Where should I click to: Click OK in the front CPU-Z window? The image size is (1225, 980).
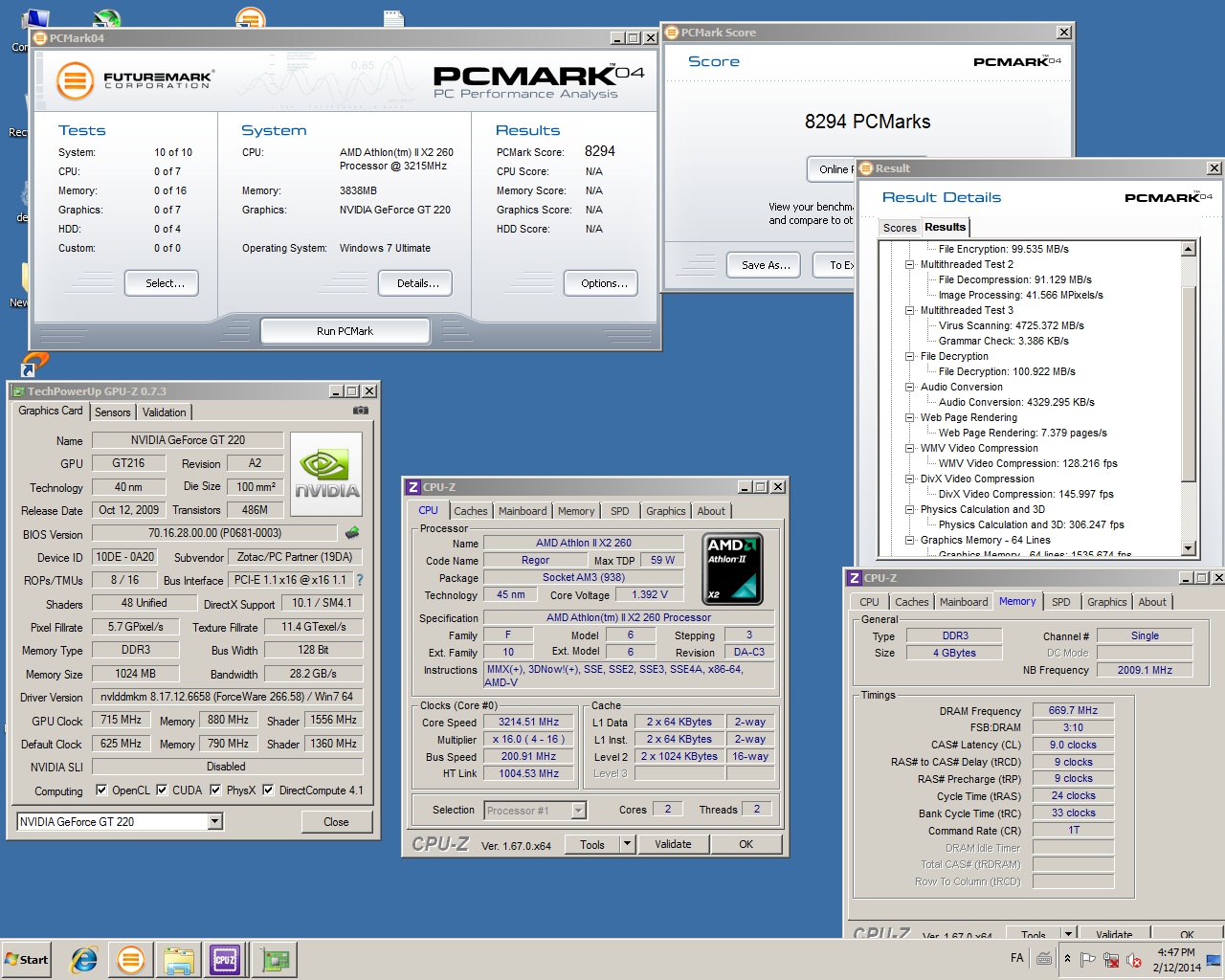click(746, 844)
